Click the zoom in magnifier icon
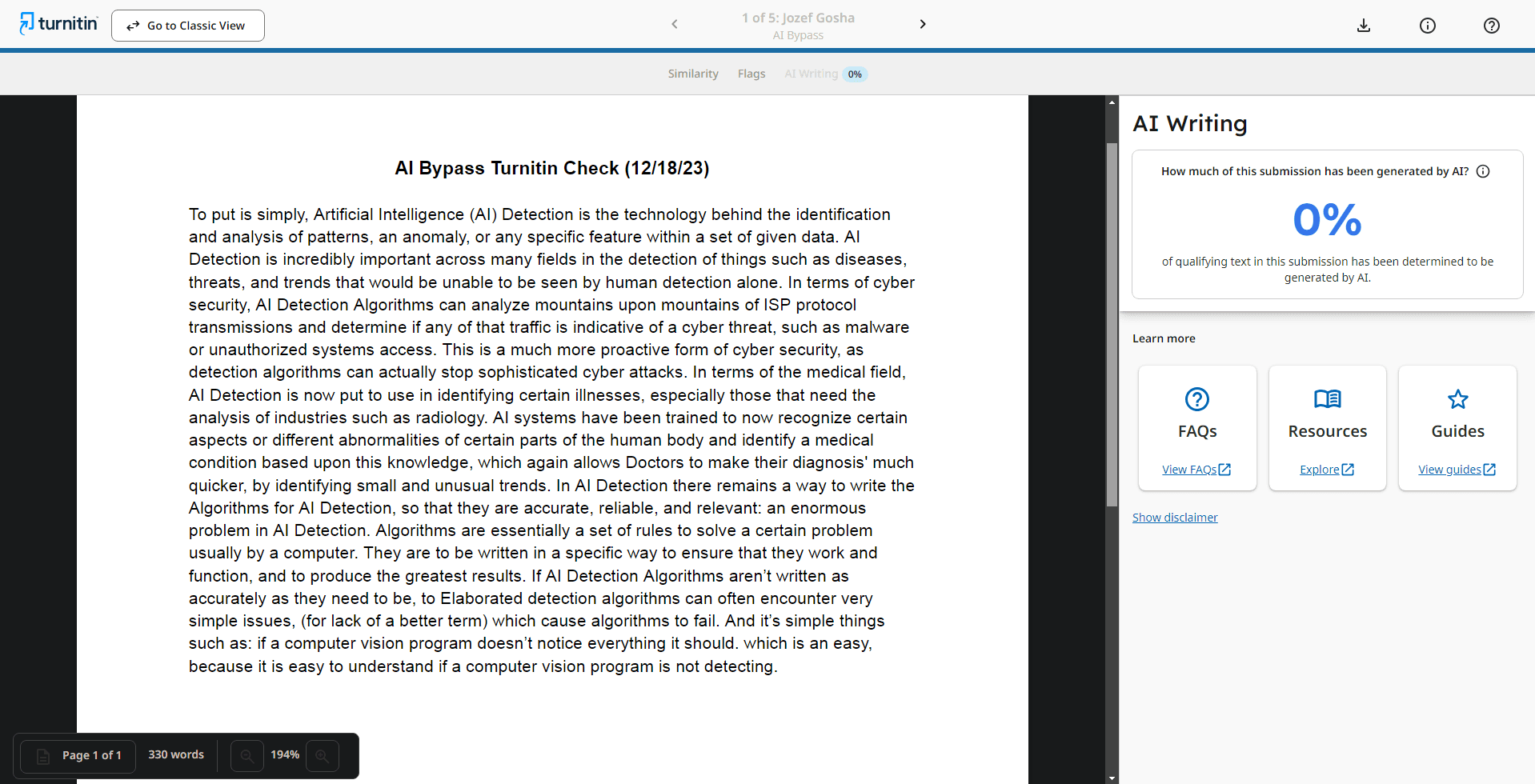The image size is (1535, 784). click(x=323, y=755)
